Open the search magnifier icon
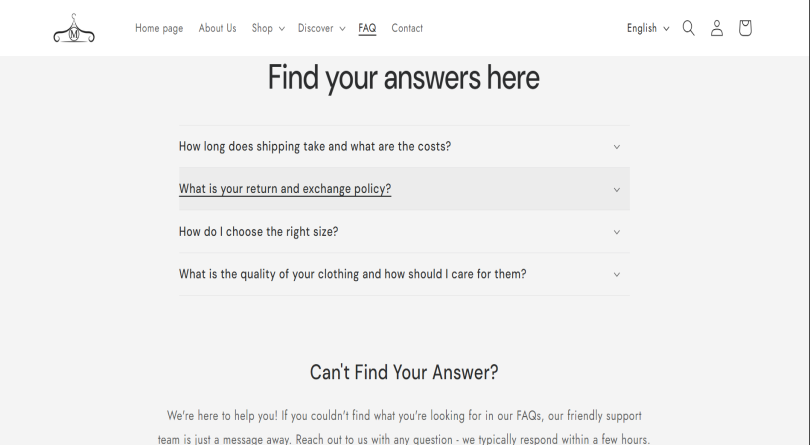The height and width of the screenshot is (445, 810). (688, 28)
